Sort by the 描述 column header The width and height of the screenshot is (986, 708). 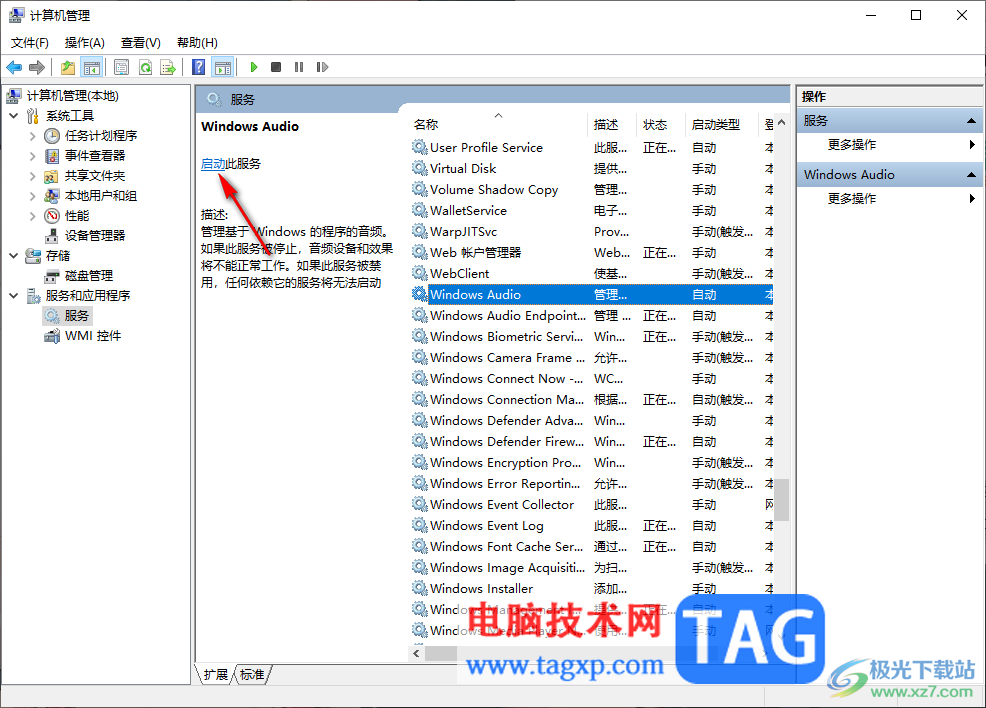click(612, 124)
